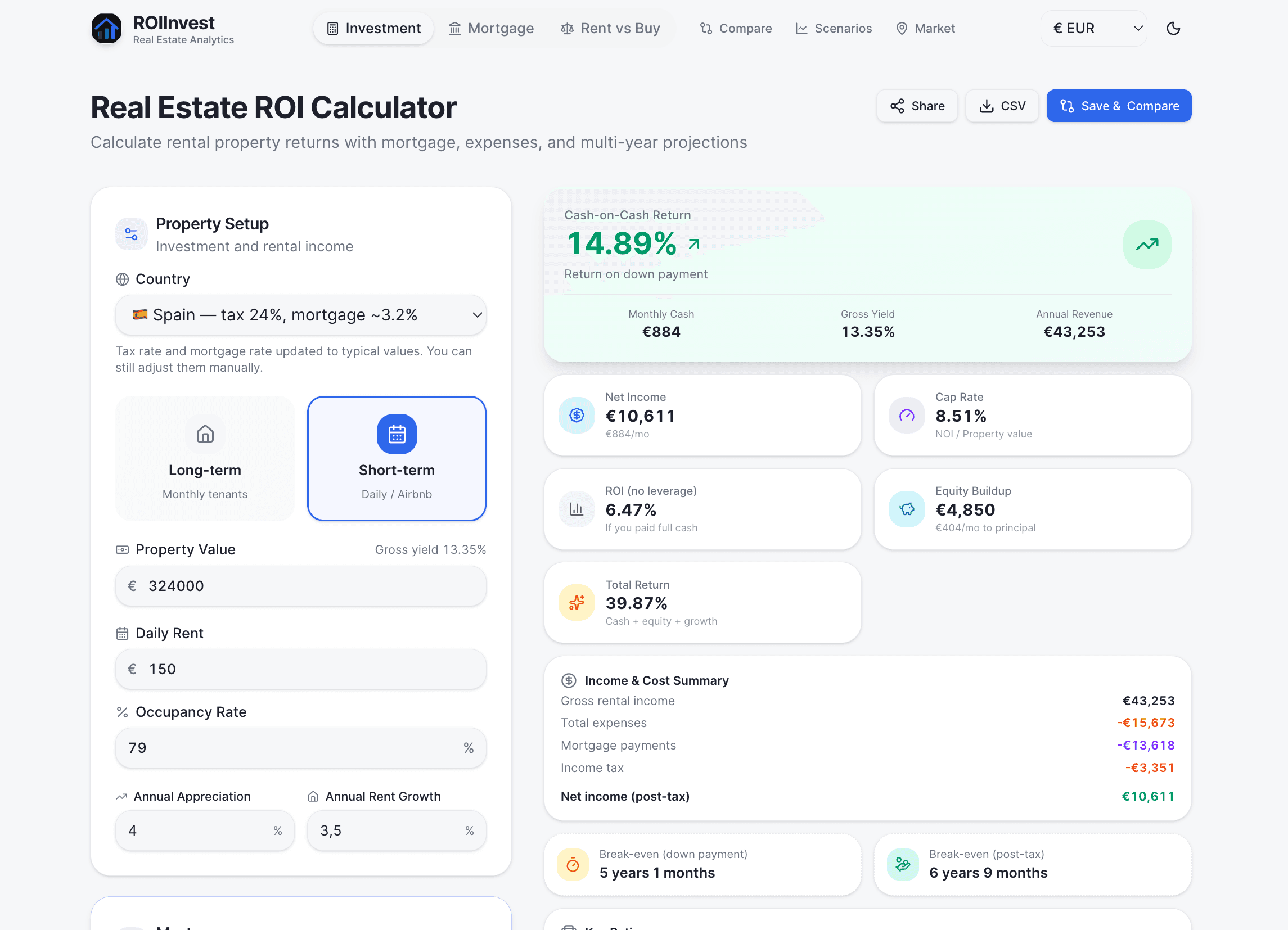The image size is (1288, 930).
Task: Click the timer icon in Break-even (down payment) card
Action: 573,864
